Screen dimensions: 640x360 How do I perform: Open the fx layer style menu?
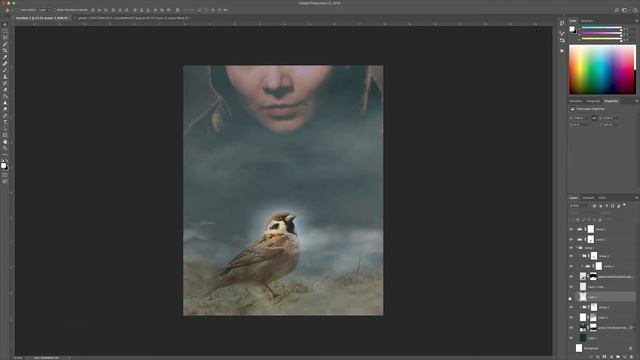[x=598, y=357]
